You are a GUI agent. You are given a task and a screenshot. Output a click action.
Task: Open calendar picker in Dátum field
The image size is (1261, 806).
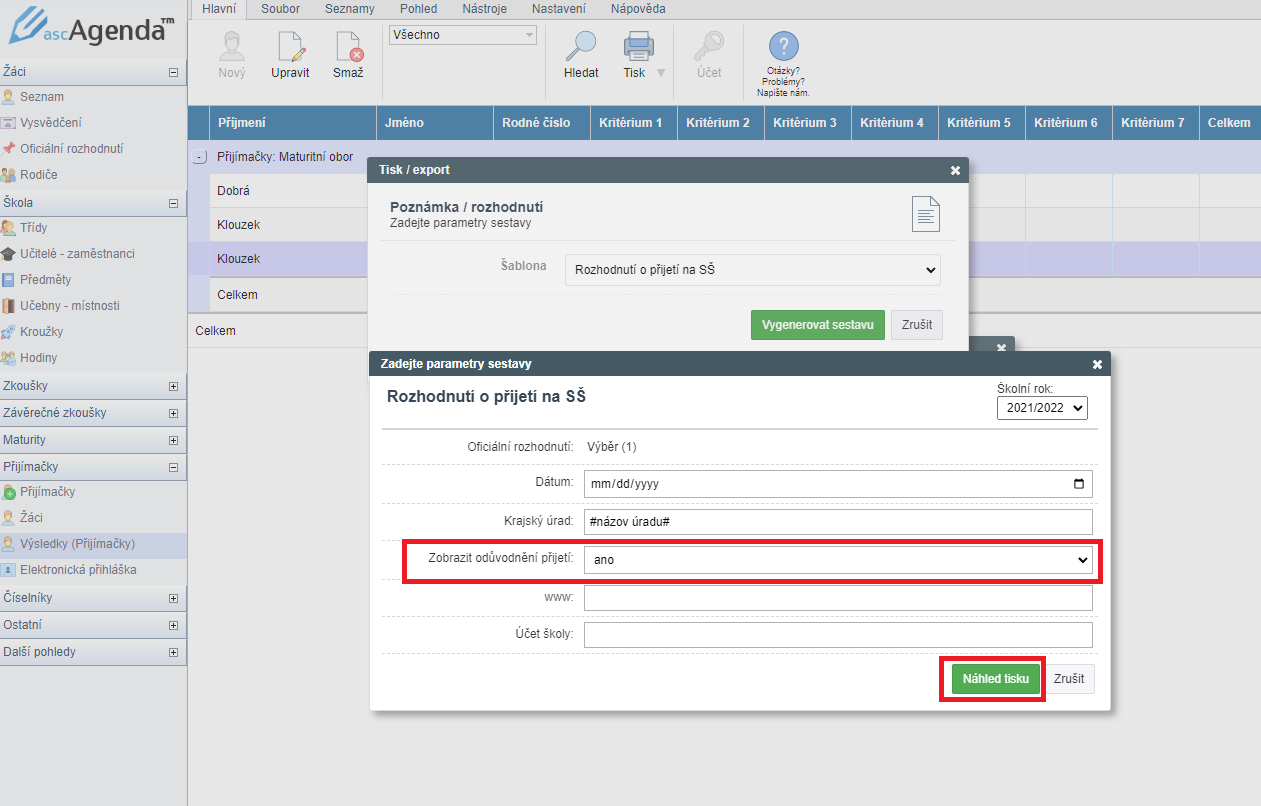1078,484
